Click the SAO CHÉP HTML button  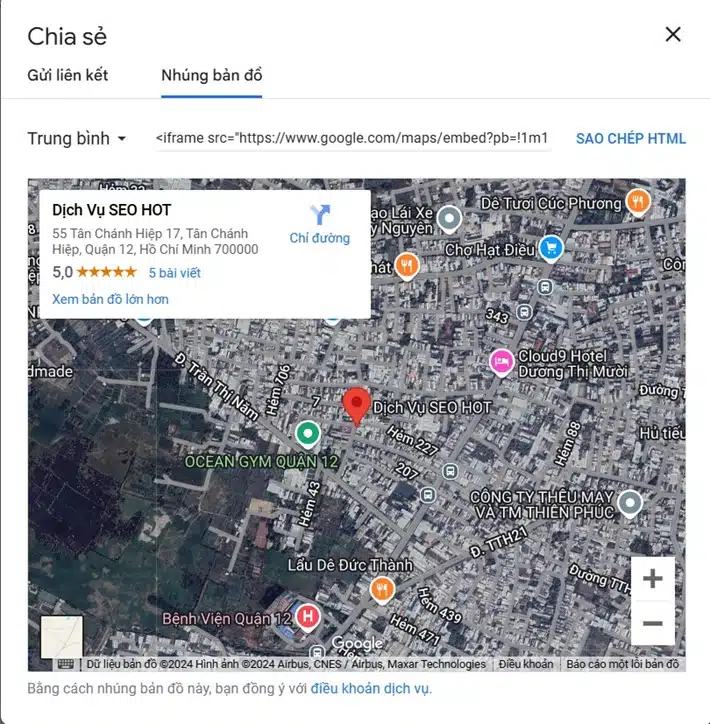coord(631,139)
